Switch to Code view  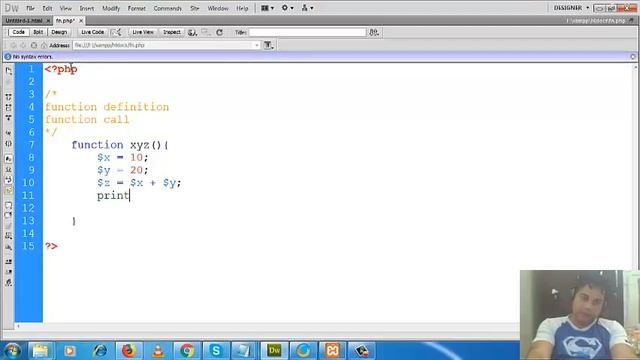coord(18,32)
